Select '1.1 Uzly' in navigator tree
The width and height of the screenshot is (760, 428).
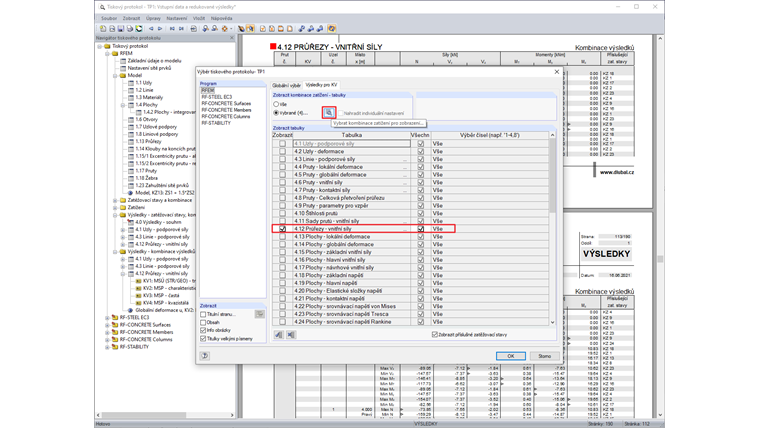pos(143,83)
